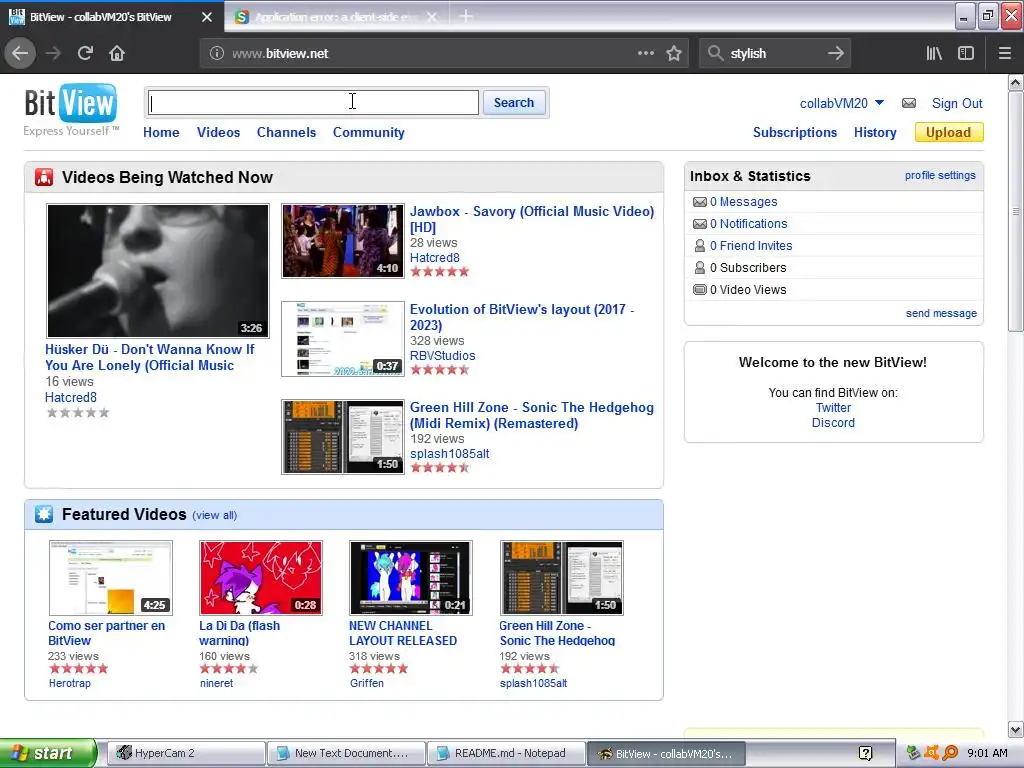The image size is (1024, 768).
Task: Open the Twitter link
Action: pyautogui.click(x=833, y=408)
